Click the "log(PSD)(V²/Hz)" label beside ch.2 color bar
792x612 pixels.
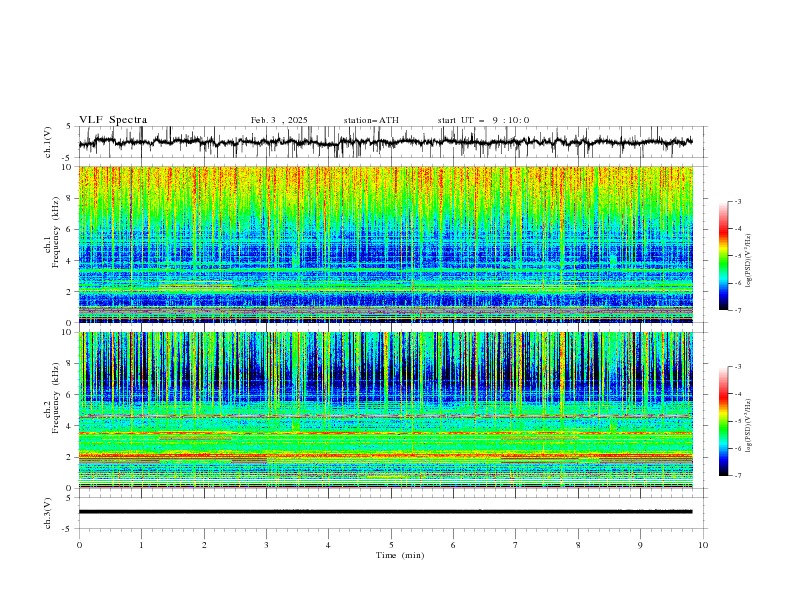coord(749,425)
